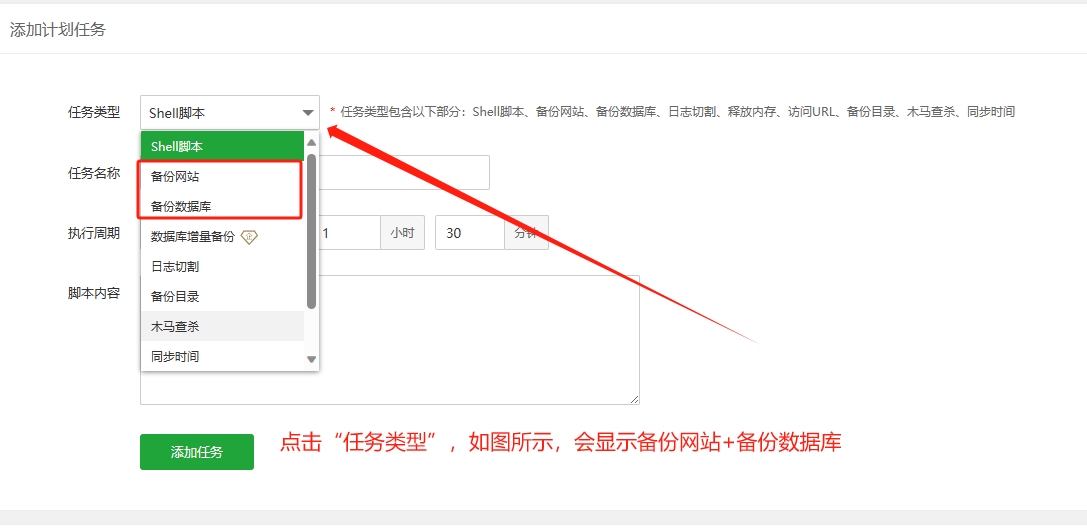Click the hours field showing 1
The image size is (1087, 531).
coord(349,233)
